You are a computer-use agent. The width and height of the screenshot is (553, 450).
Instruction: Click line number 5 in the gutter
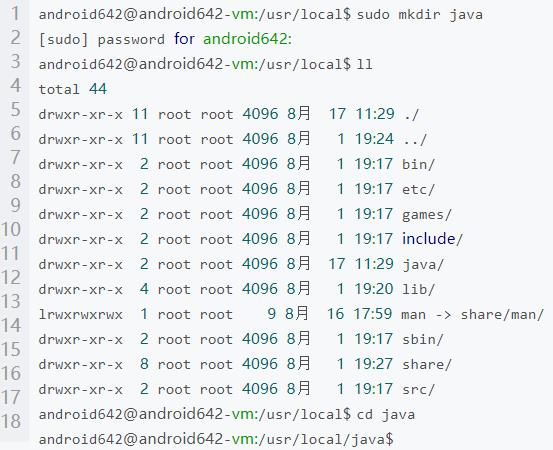[15, 110]
